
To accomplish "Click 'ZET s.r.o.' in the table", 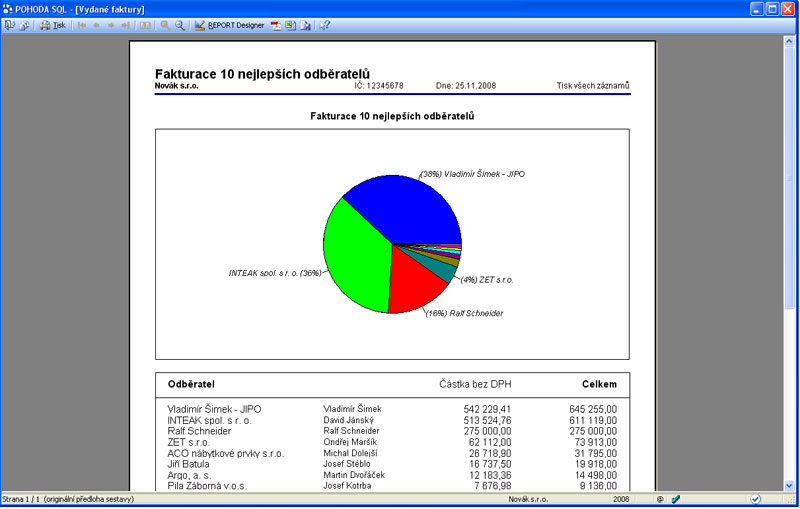I will [188, 442].
